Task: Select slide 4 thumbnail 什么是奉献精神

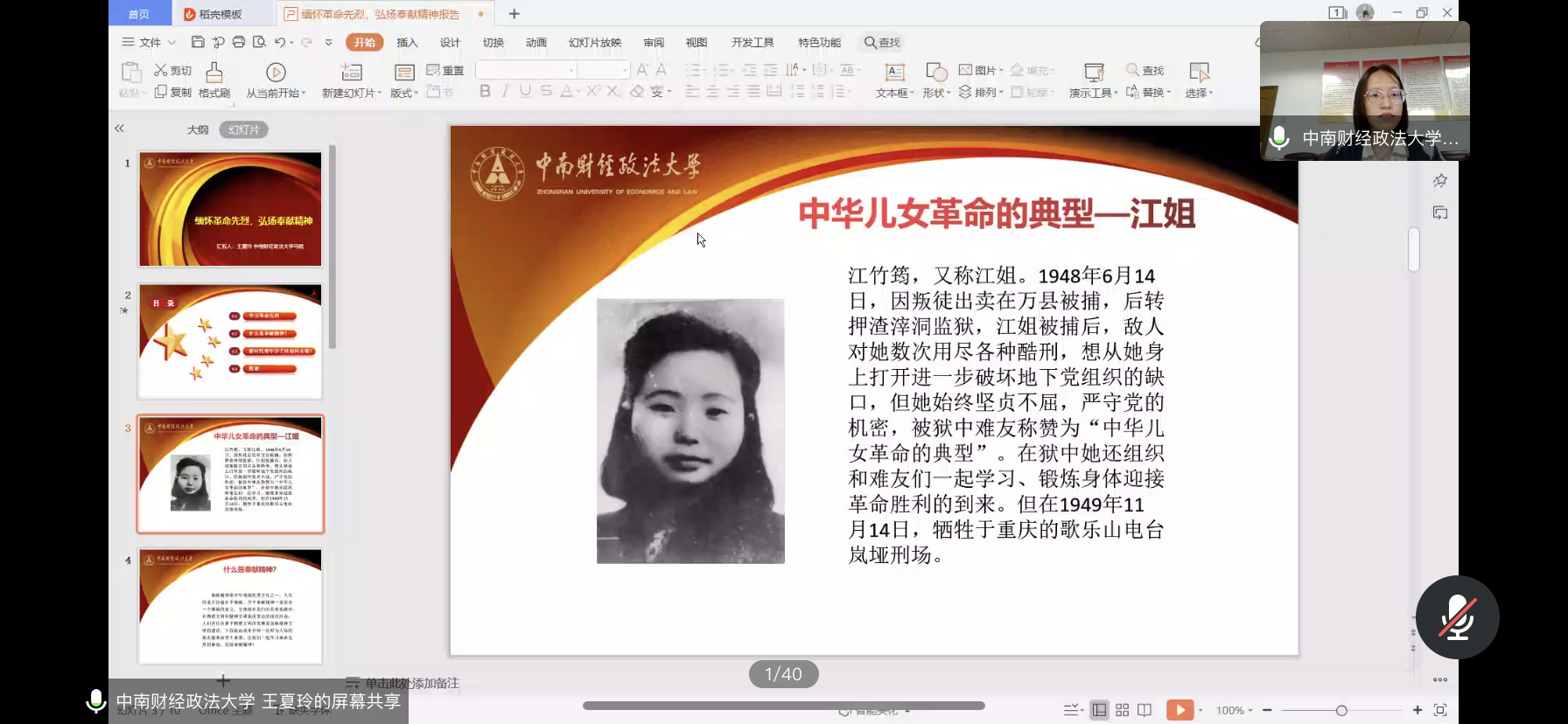Action: click(230, 606)
